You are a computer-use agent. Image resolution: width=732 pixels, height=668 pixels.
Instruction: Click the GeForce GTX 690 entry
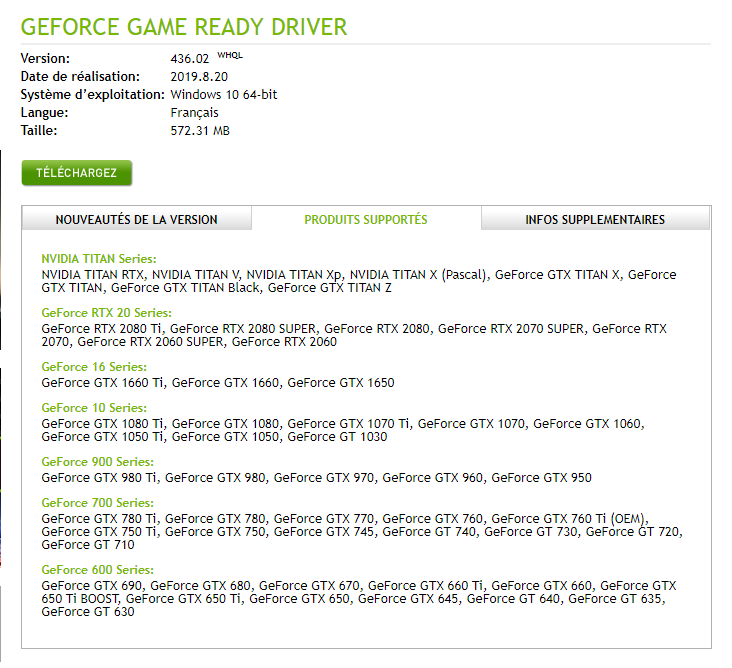click(x=92, y=586)
